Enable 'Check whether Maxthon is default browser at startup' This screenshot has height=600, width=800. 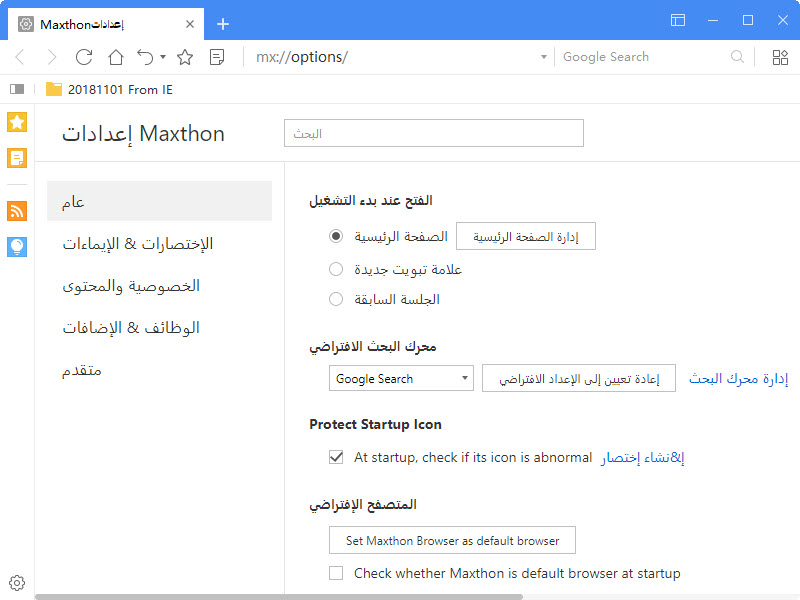336,573
